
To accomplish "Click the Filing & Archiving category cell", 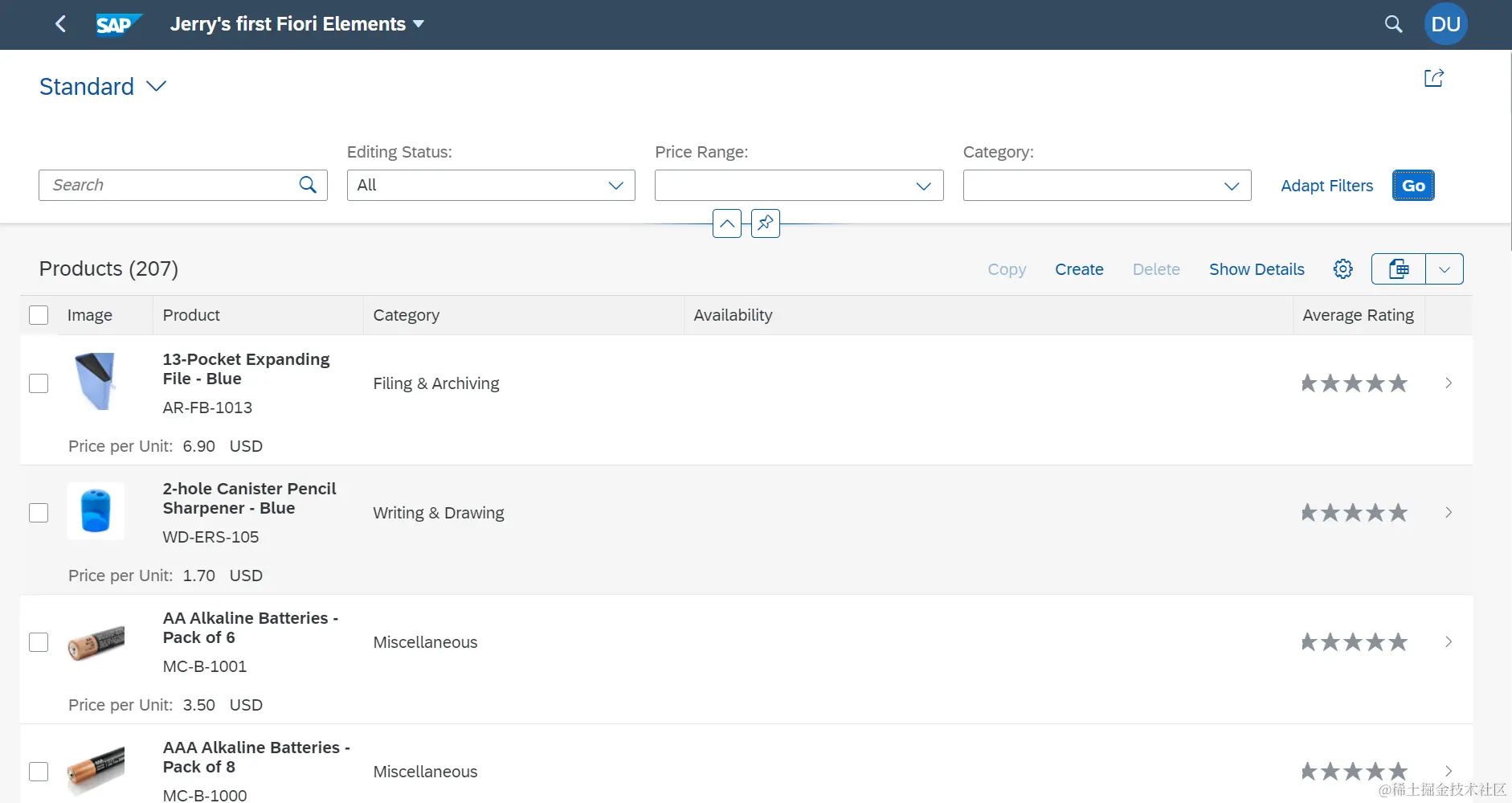I will (x=436, y=383).
